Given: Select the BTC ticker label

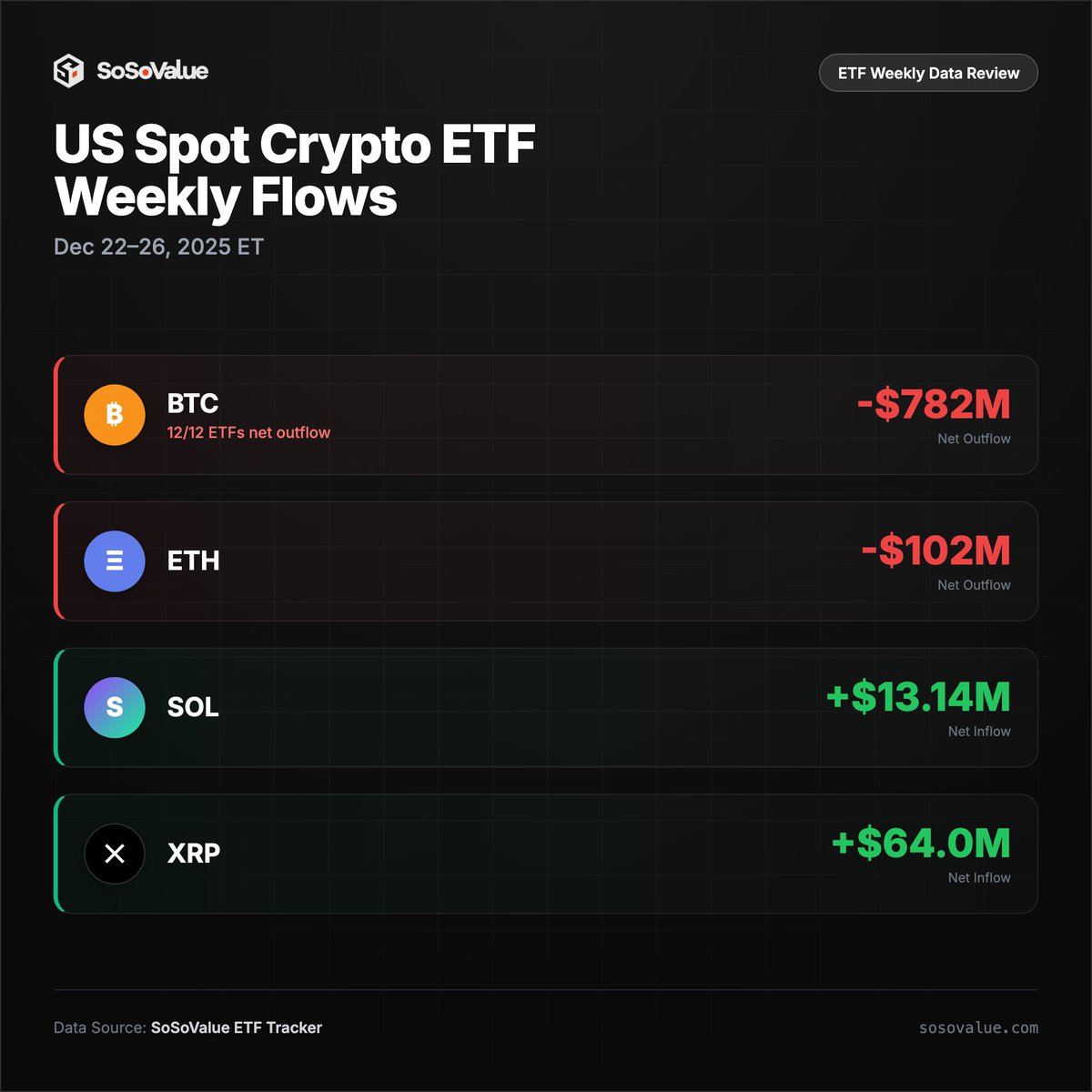Looking at the screenshot, I should (193, 403).
